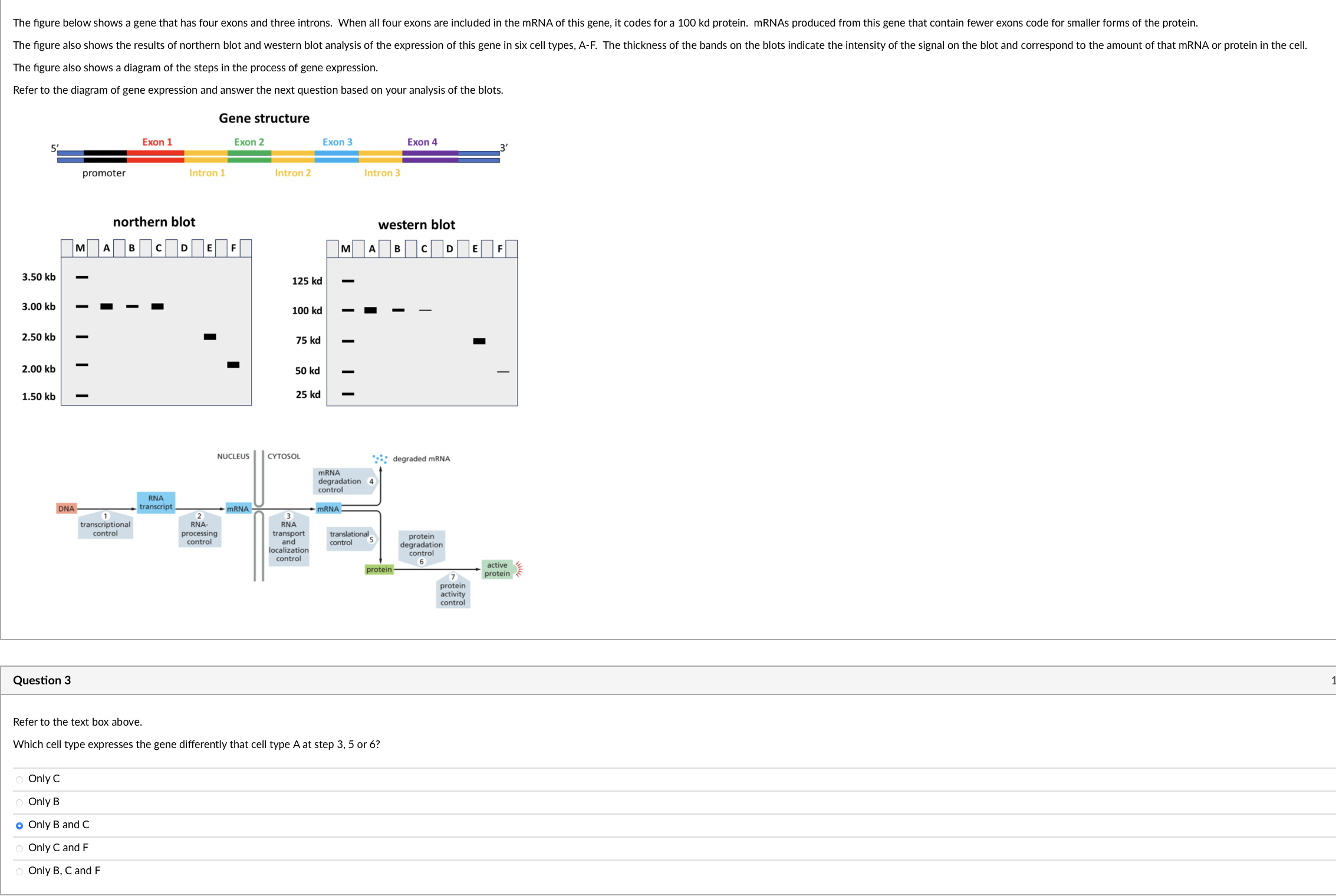Click the 'translational control' step 5 box
Viewport: 1336px width, 896px height.
[352, 538]
